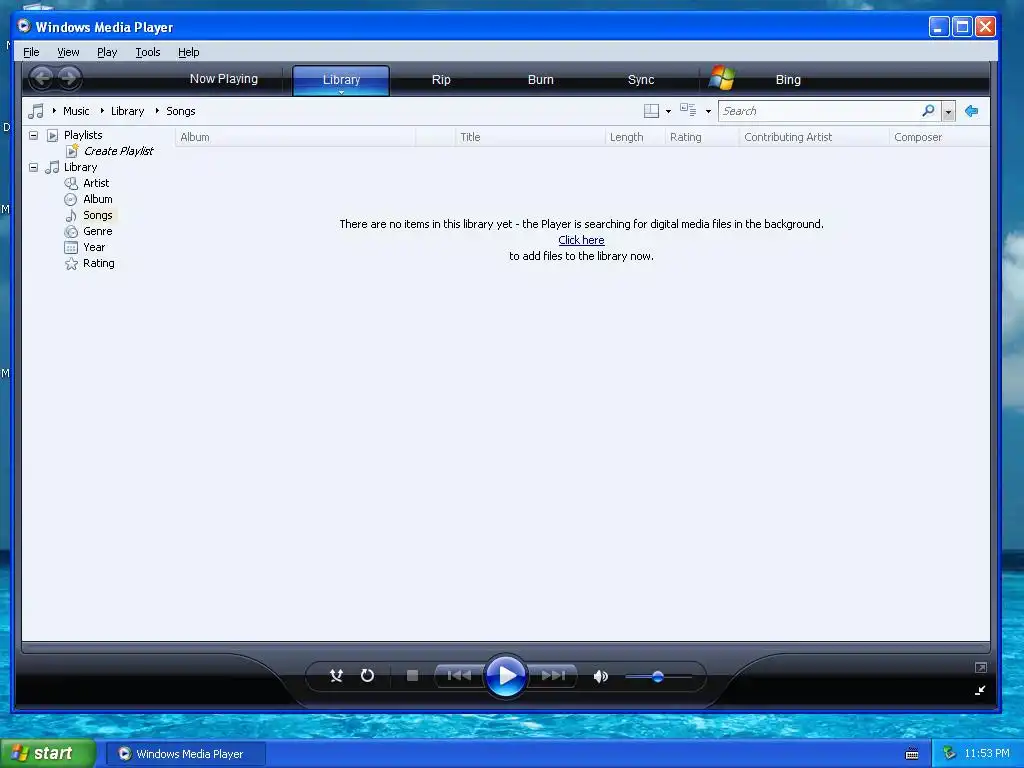1024x768 pixels.
Task: Open the Library tab dropdown arrow
Action: [x=341, y=93]
